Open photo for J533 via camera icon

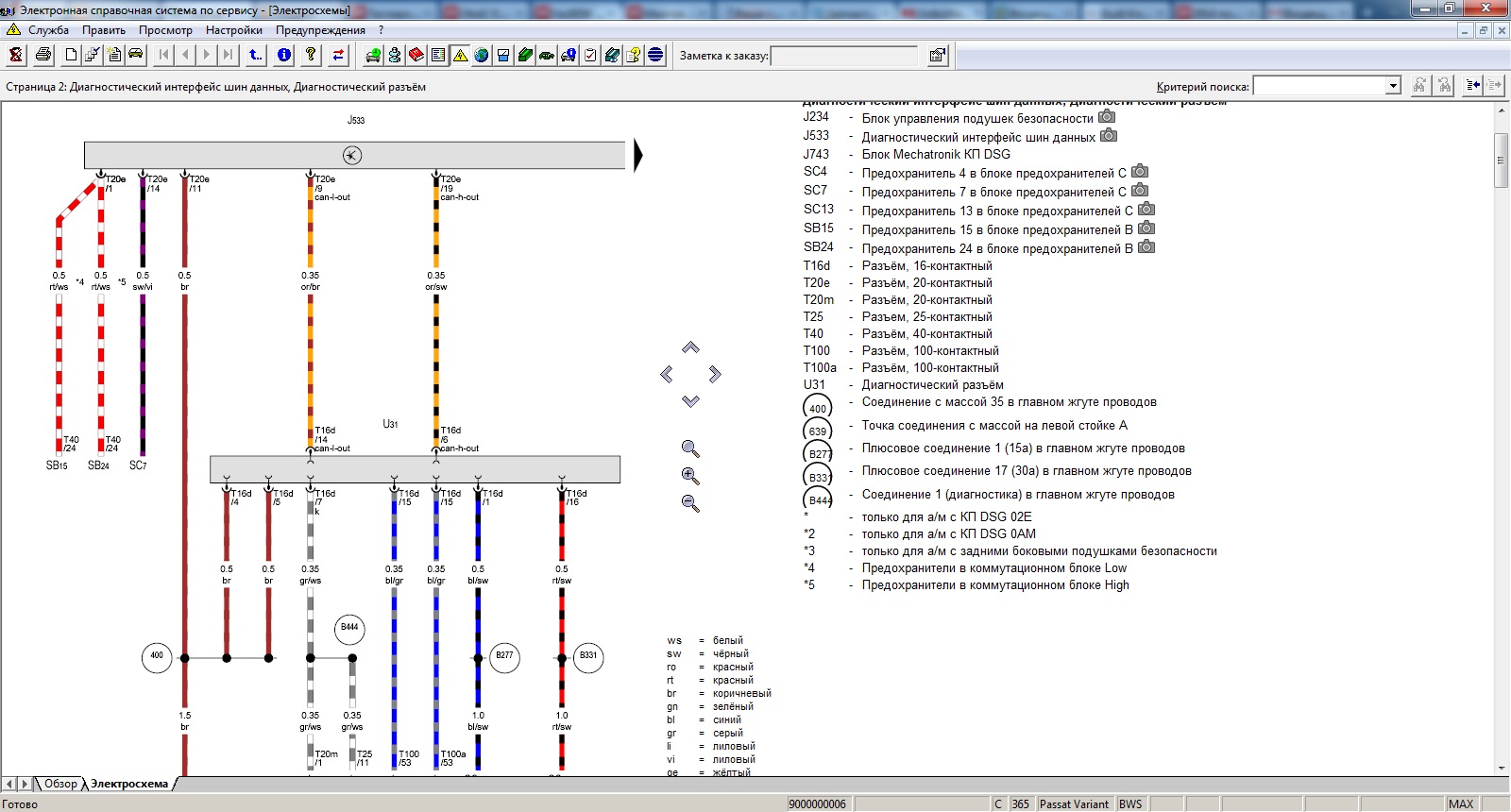1109,136
